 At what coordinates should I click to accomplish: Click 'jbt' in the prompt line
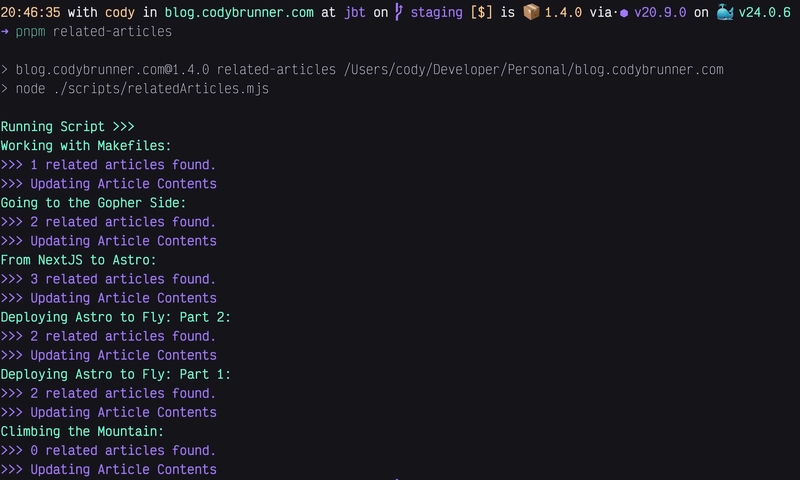355,12
